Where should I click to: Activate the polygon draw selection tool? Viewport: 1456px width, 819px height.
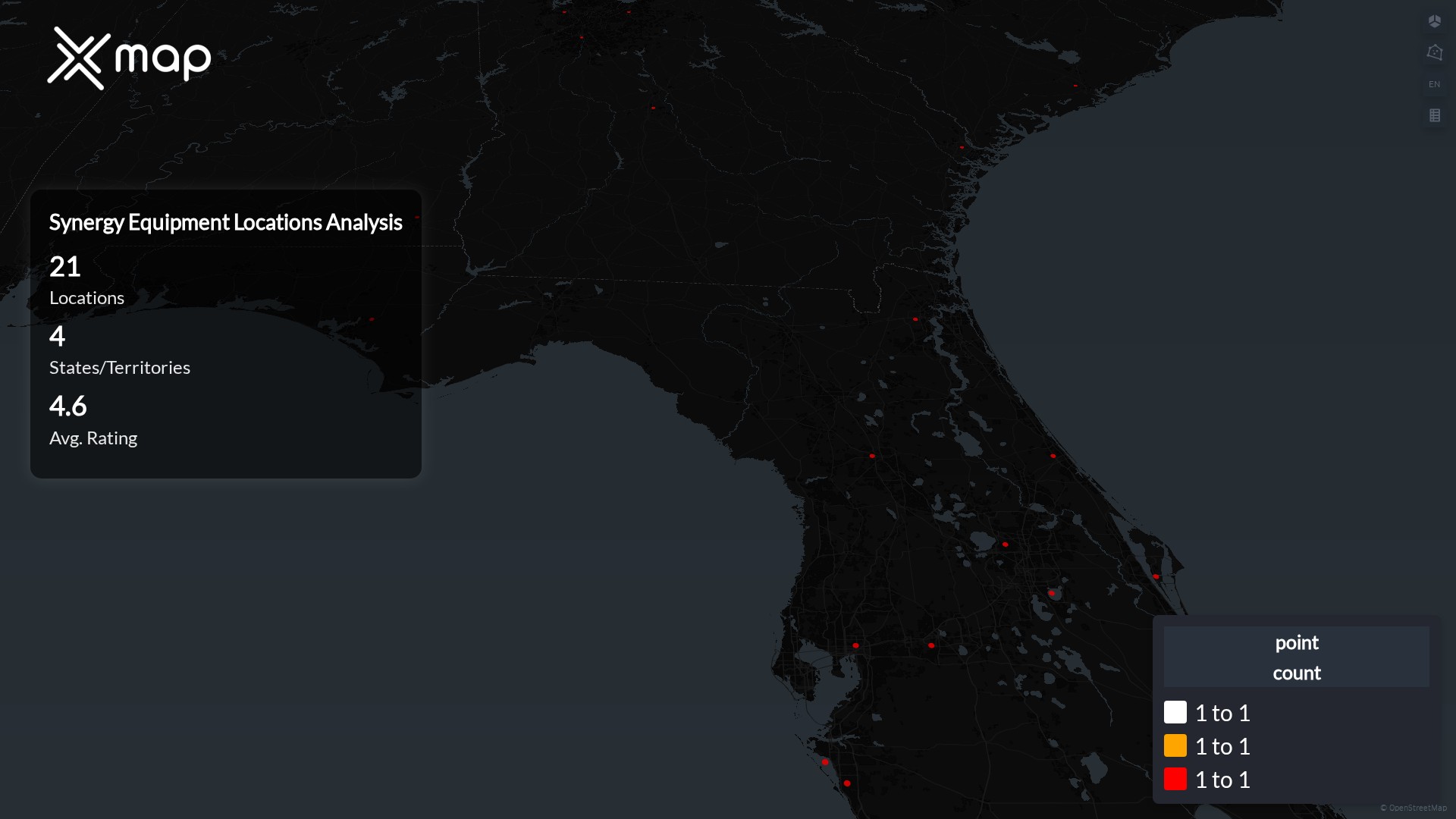(1434, 52)
